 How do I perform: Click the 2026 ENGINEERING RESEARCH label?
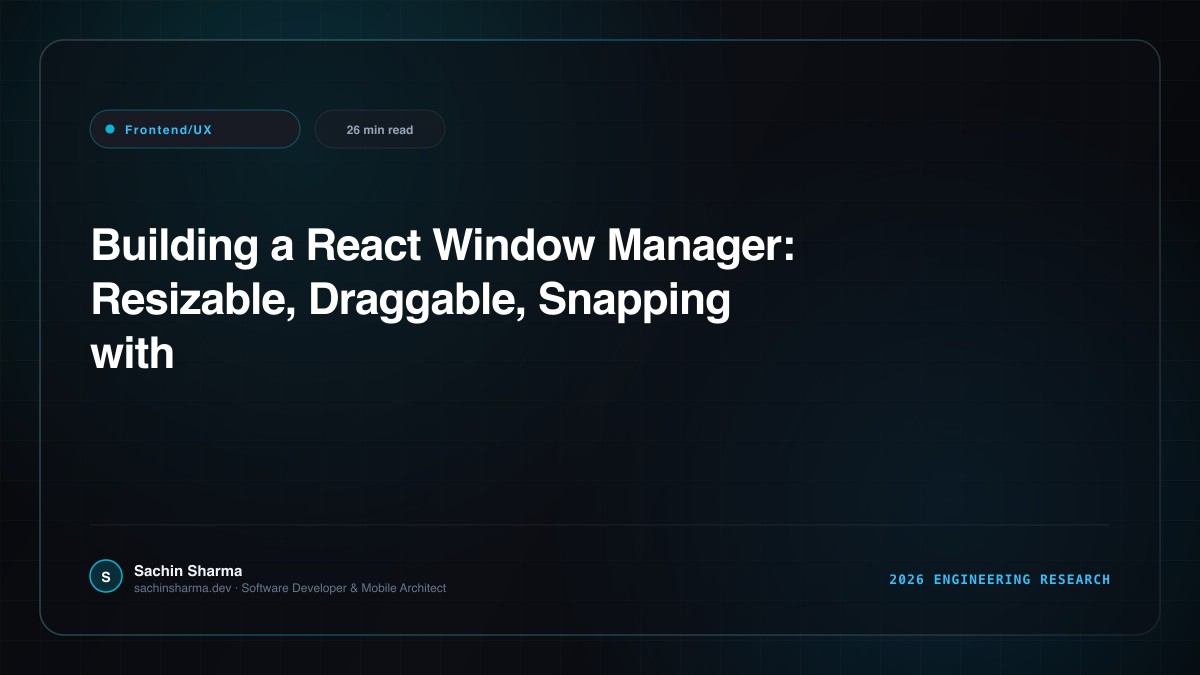pos(1000,579)
